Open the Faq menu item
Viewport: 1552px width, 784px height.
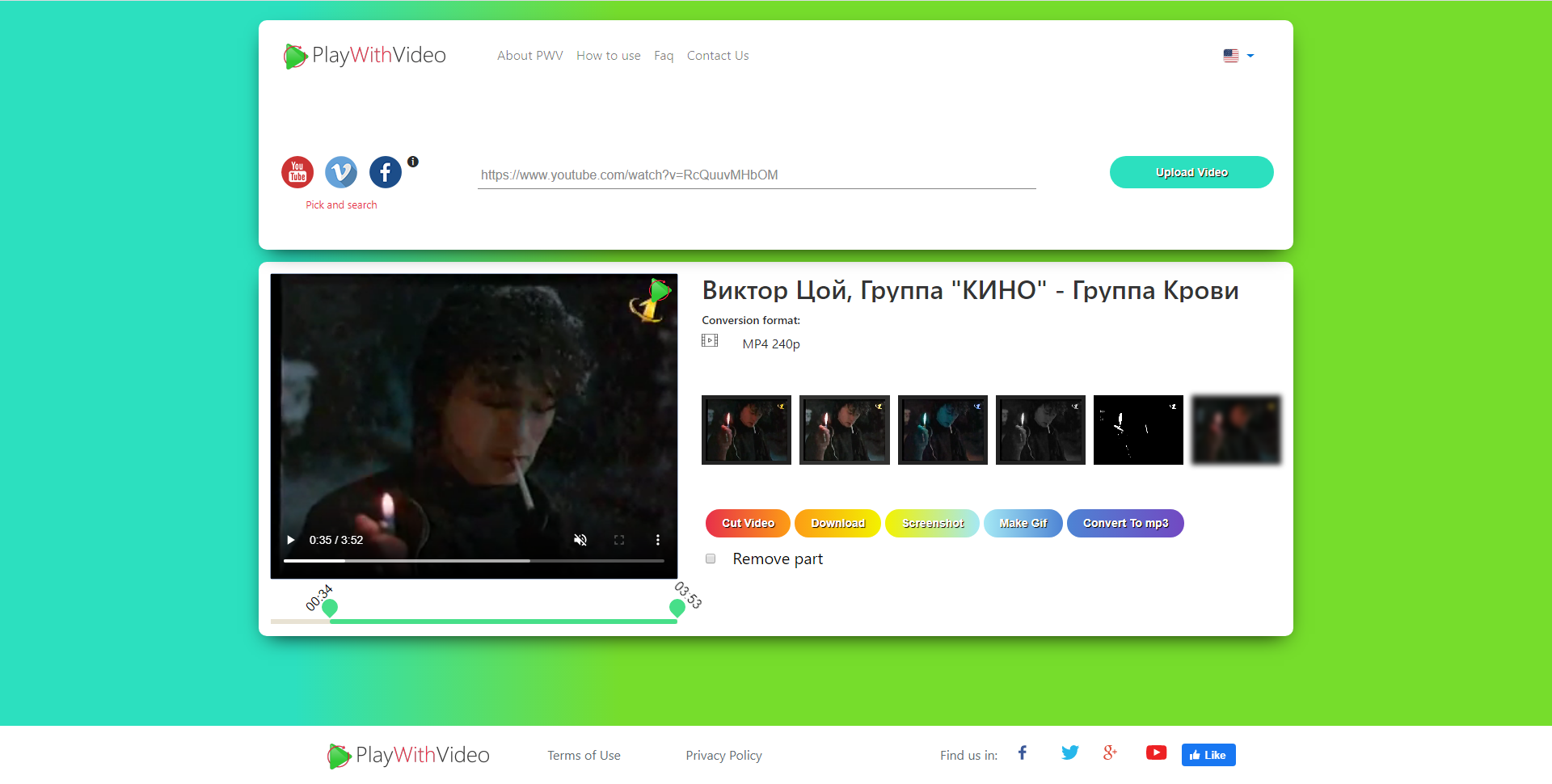[664, 56]
